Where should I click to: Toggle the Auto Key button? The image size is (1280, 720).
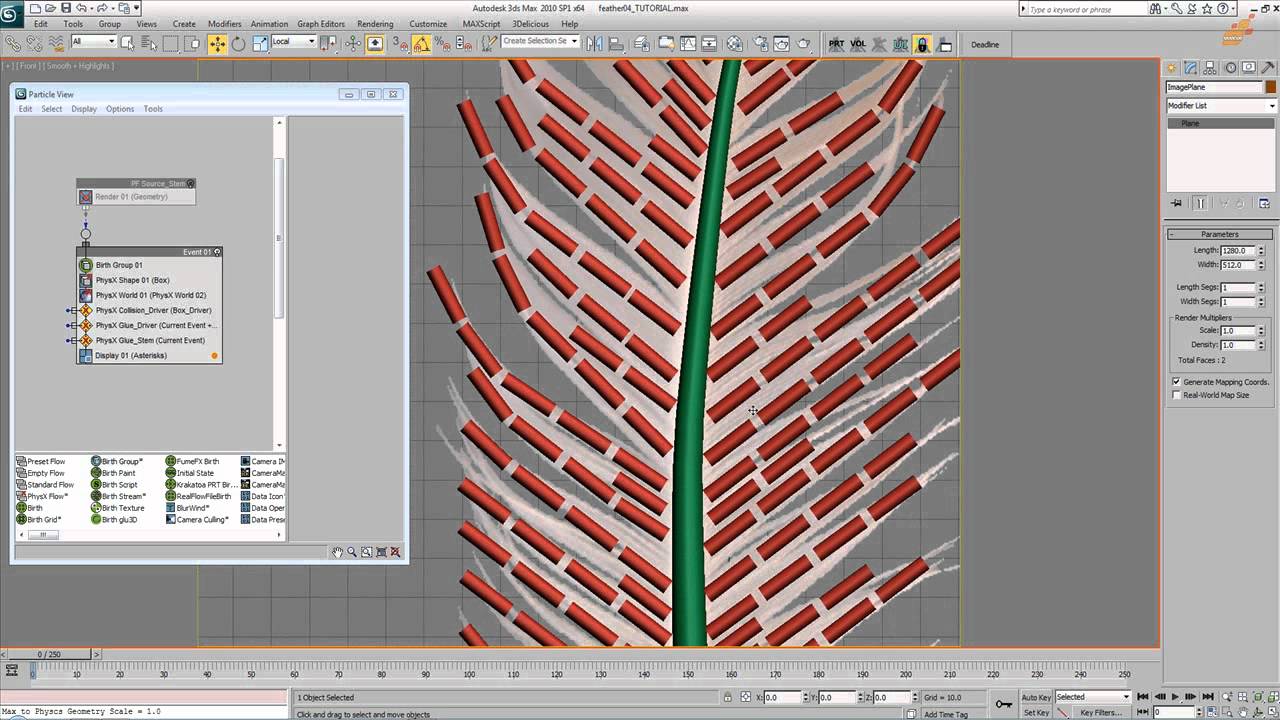click(x=1035, y=697)
